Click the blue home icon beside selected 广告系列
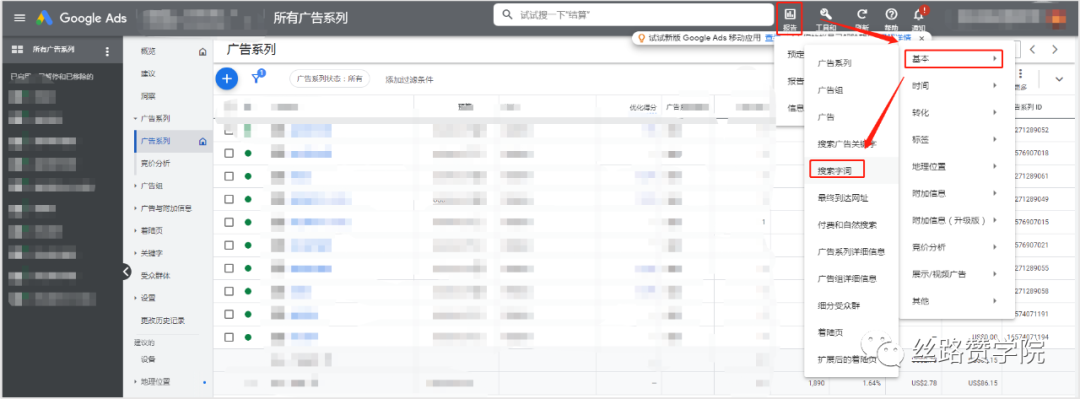The height and width of the screenshot is (399, 1080). click(202, 141)
